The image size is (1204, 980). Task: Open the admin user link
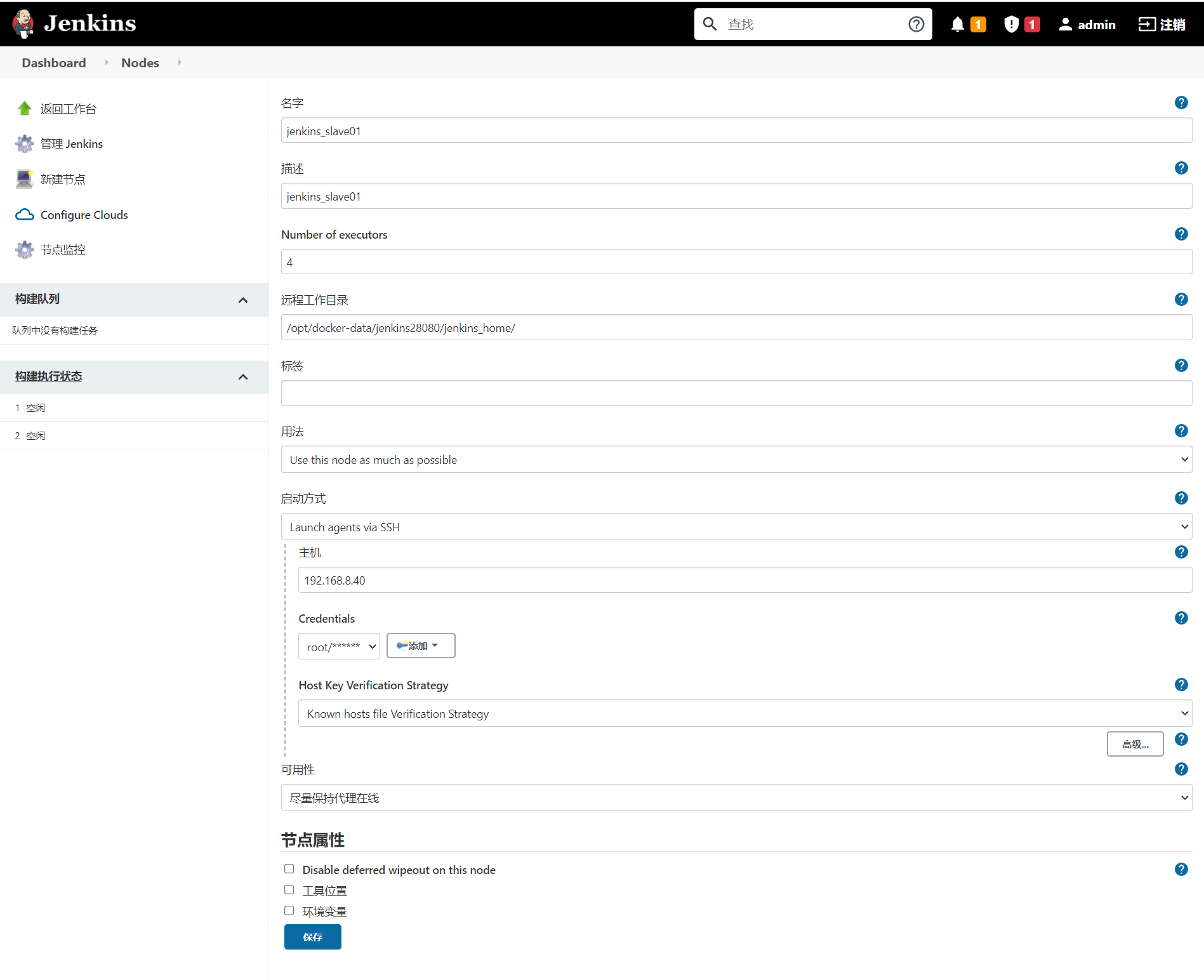pos(1097,25)
